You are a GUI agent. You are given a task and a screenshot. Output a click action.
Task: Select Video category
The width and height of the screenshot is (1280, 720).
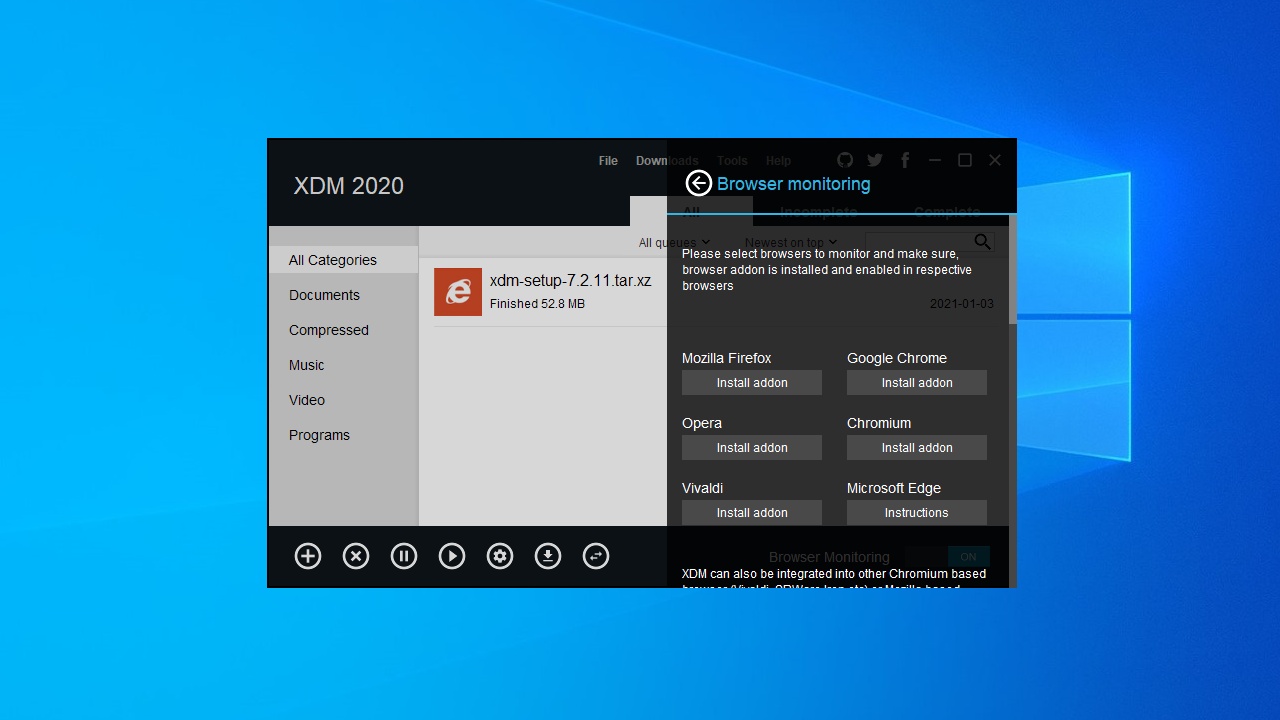pyautogui.click(x=343, y=400)
